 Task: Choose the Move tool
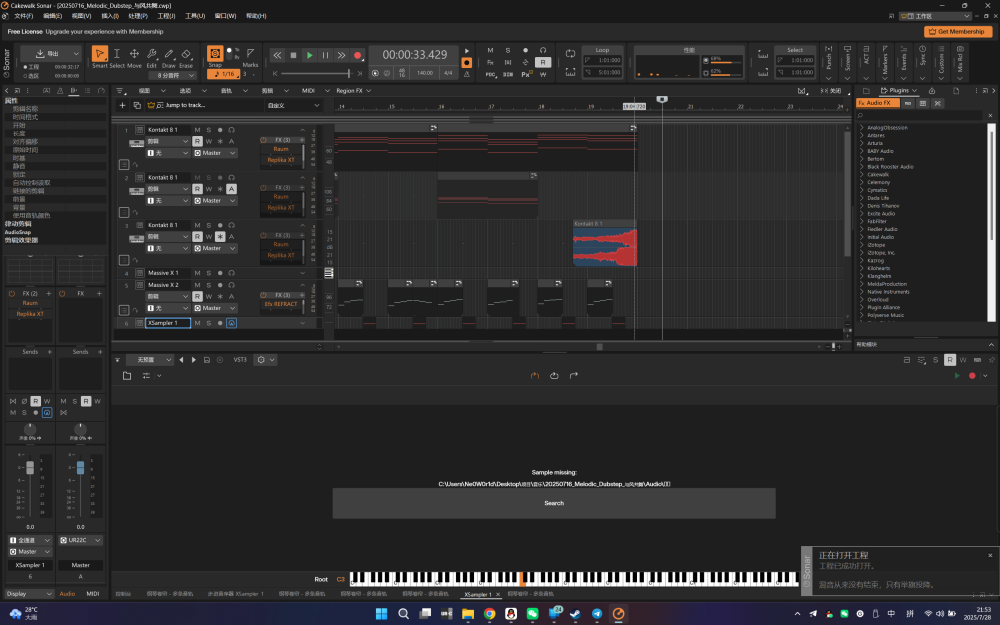point(134,54)
